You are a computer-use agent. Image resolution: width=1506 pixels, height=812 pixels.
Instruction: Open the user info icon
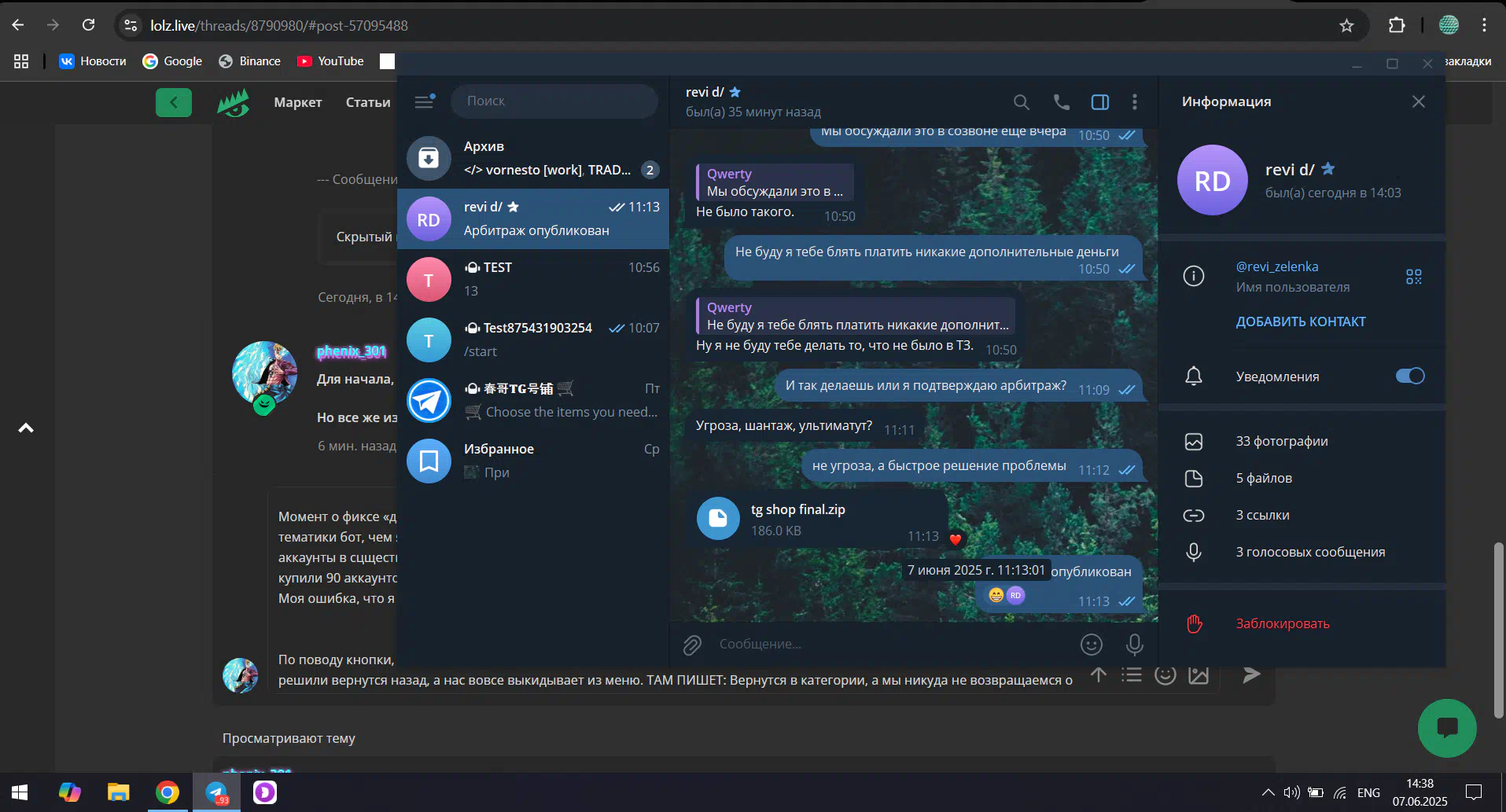1194,276
